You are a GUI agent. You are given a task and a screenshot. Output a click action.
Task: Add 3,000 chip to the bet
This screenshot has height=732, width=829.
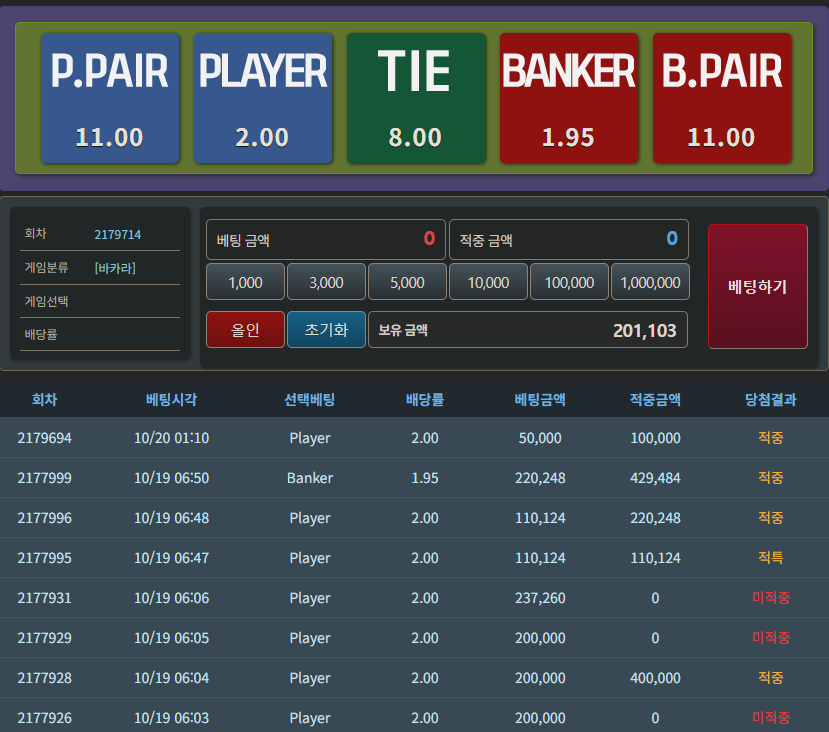click(x=326, y=282)
